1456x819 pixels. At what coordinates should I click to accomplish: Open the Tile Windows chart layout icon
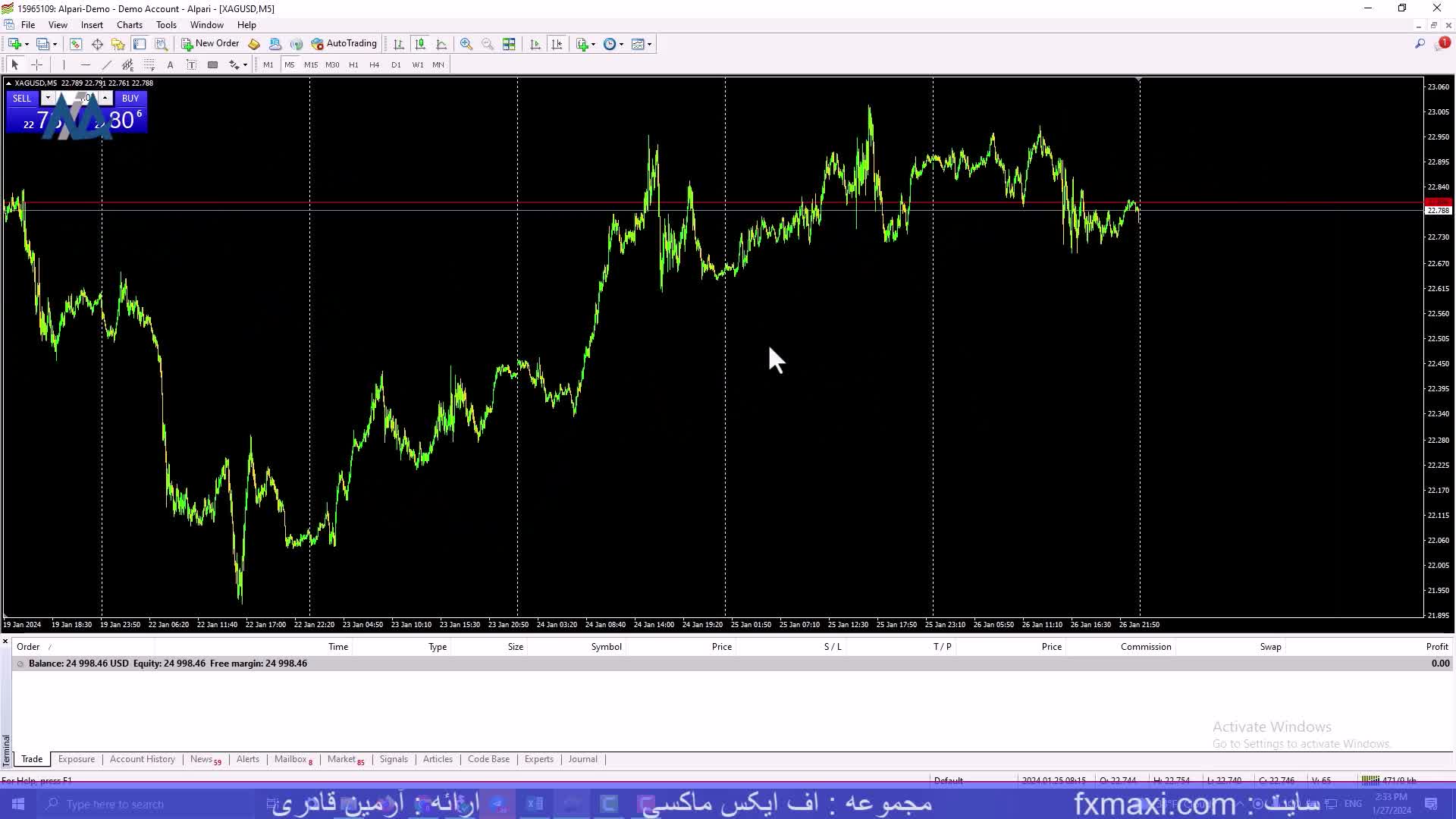pos(509,44)
